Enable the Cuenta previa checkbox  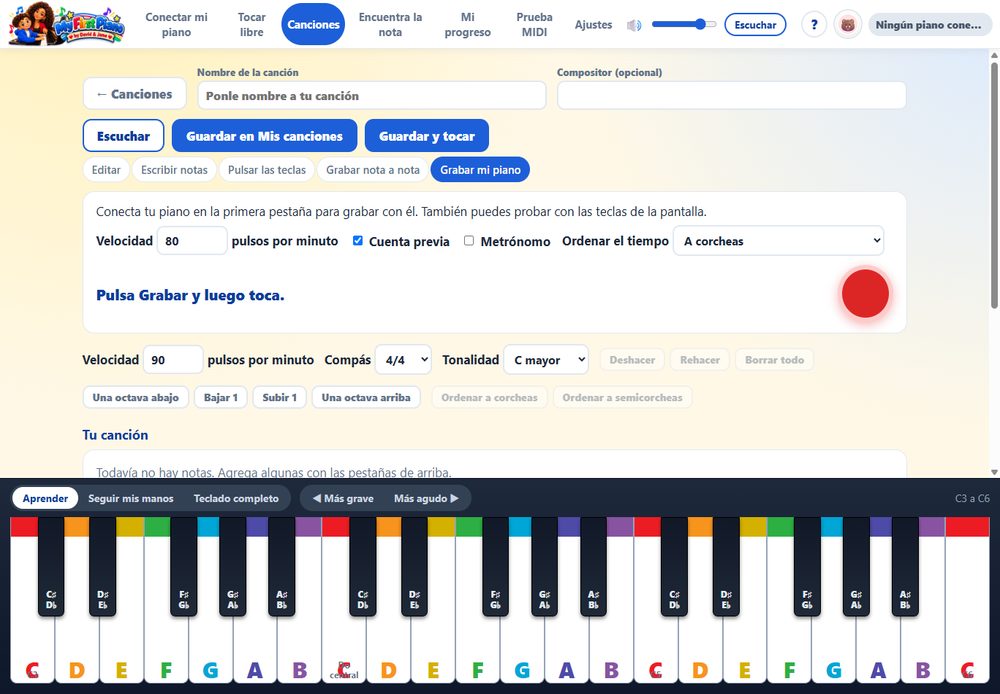358,240
